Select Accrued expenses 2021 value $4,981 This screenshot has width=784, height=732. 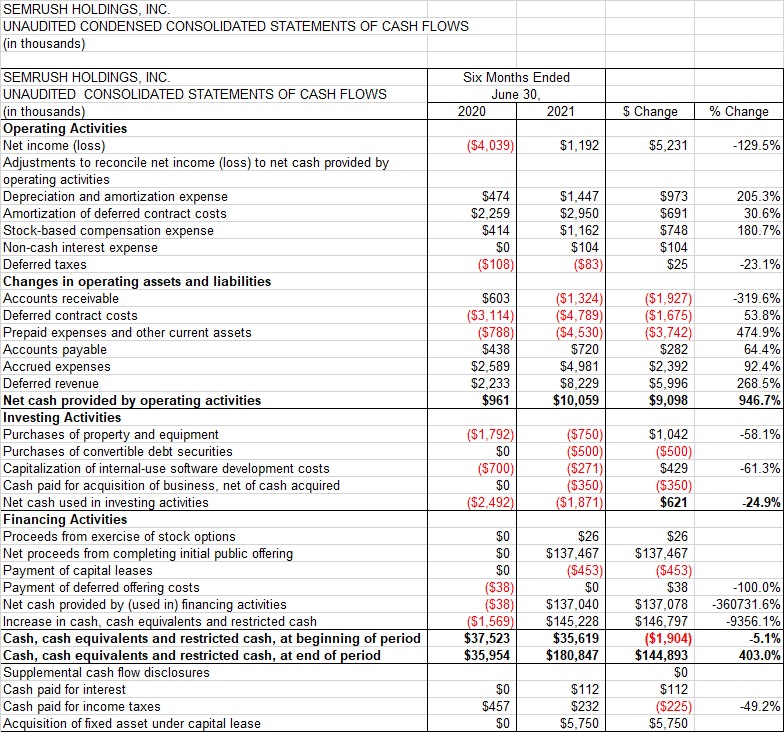tap(579, 366)
